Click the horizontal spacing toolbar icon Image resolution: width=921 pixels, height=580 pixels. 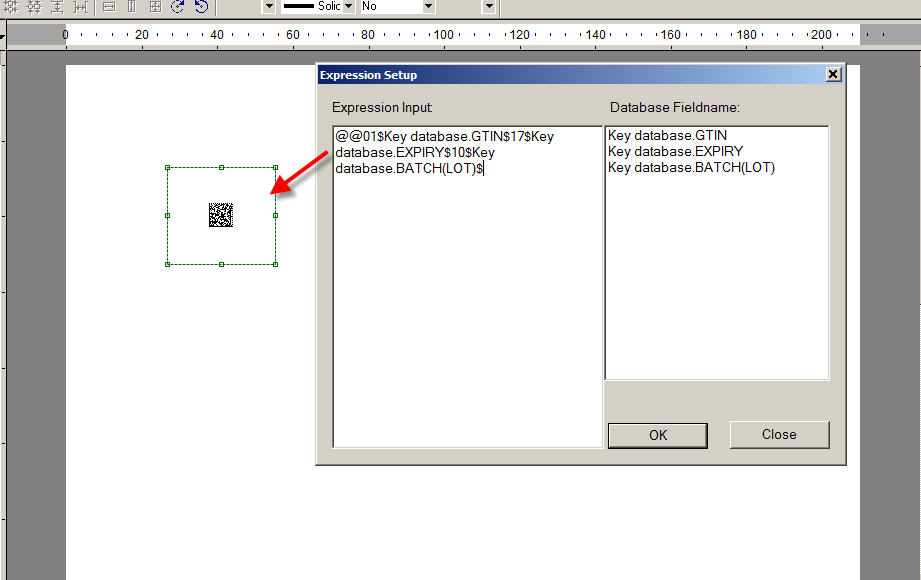80,6
